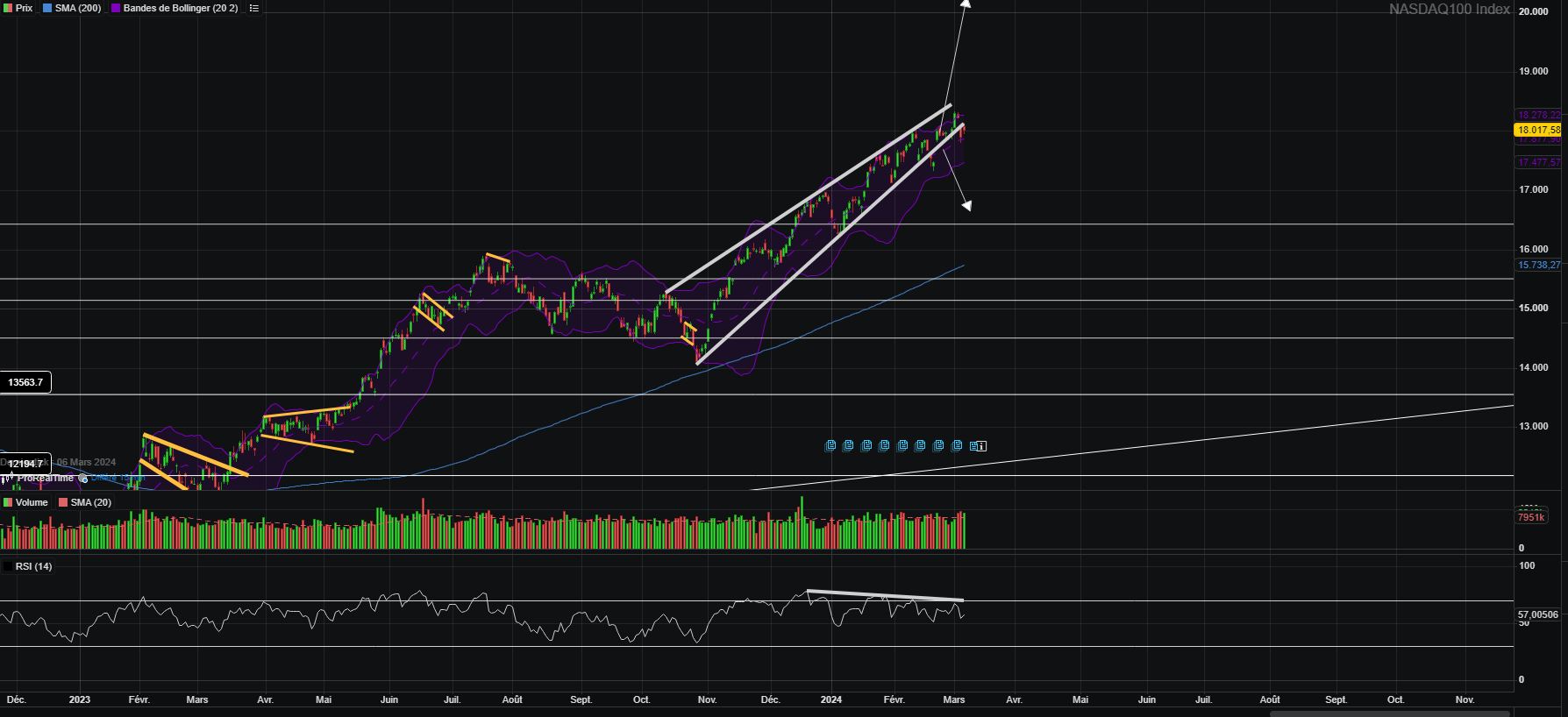The image size is (1568, 717).
Task: Open the info icon beside news documents
Action: (982, 446)
